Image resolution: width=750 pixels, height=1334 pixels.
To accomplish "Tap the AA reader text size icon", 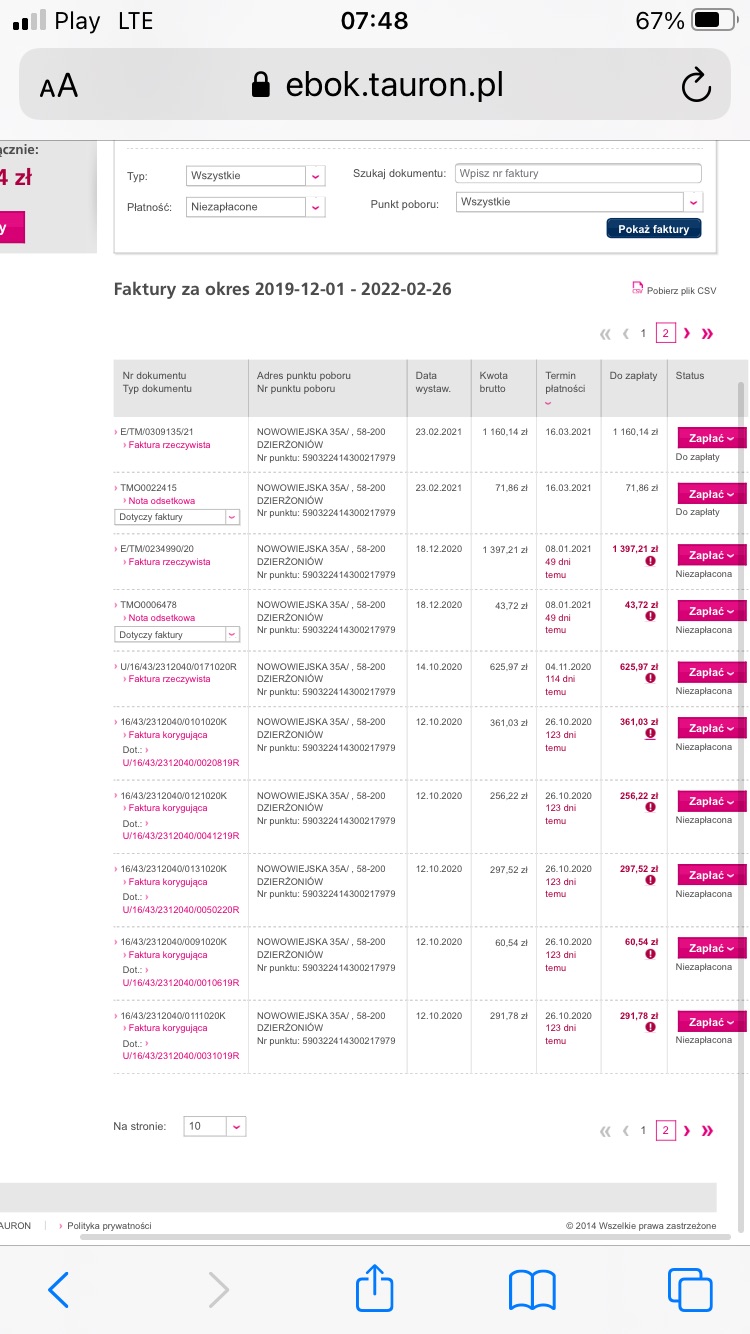I will [x=59, y=86].
